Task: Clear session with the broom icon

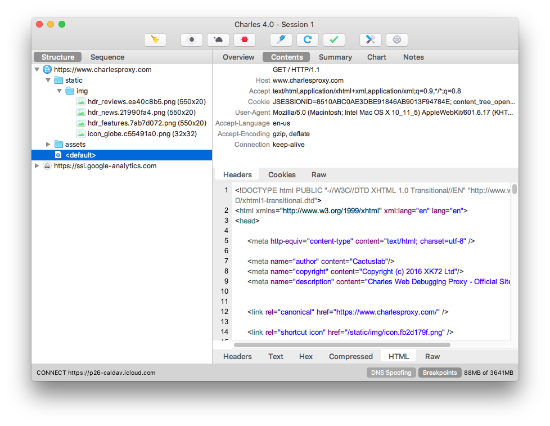Action: (x=155, y=40)
